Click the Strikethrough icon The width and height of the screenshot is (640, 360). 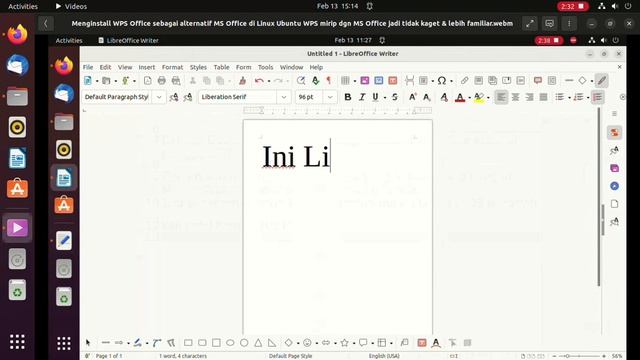tap(395, 97)
